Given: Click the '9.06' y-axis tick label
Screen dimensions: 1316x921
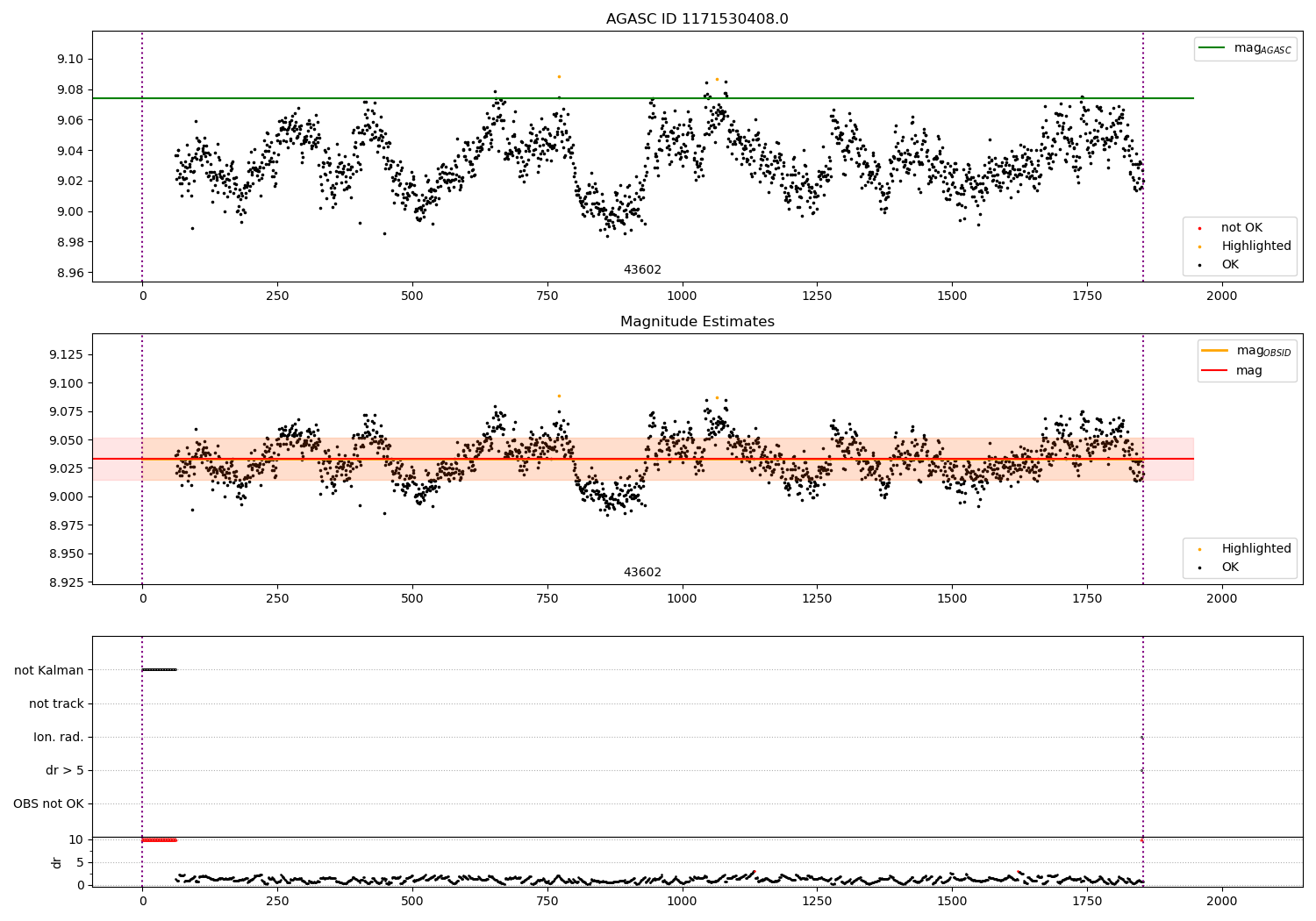Looking at the screenshot, I should (x=71, y=120).
